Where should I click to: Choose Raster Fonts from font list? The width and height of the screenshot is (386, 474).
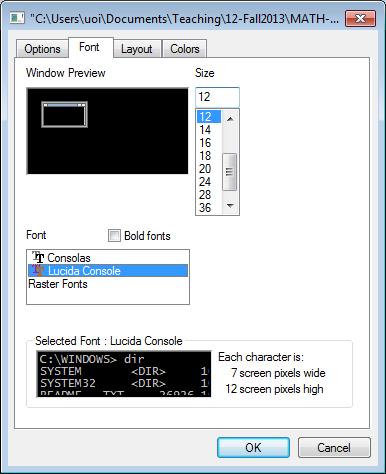[108, 284]
